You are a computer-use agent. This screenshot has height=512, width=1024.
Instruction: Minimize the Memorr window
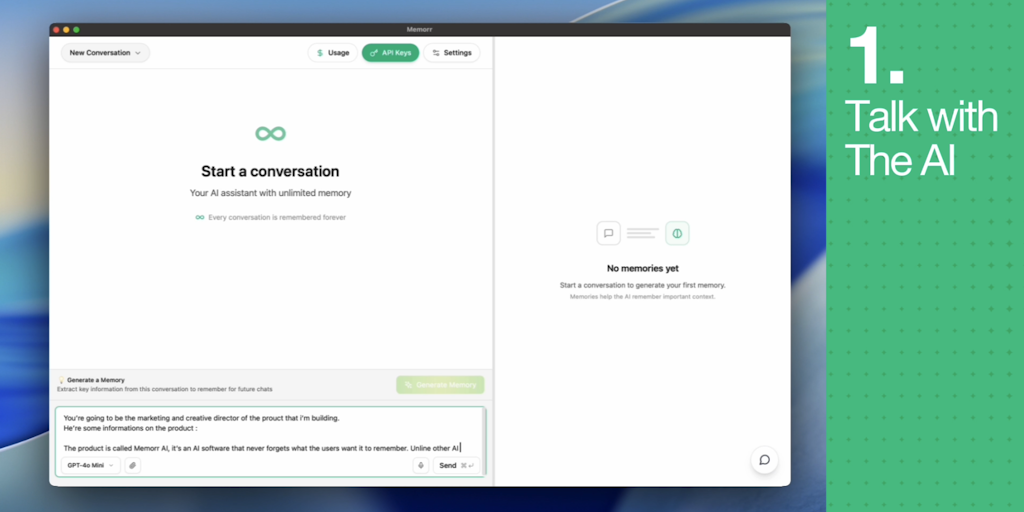pos(66,29)
